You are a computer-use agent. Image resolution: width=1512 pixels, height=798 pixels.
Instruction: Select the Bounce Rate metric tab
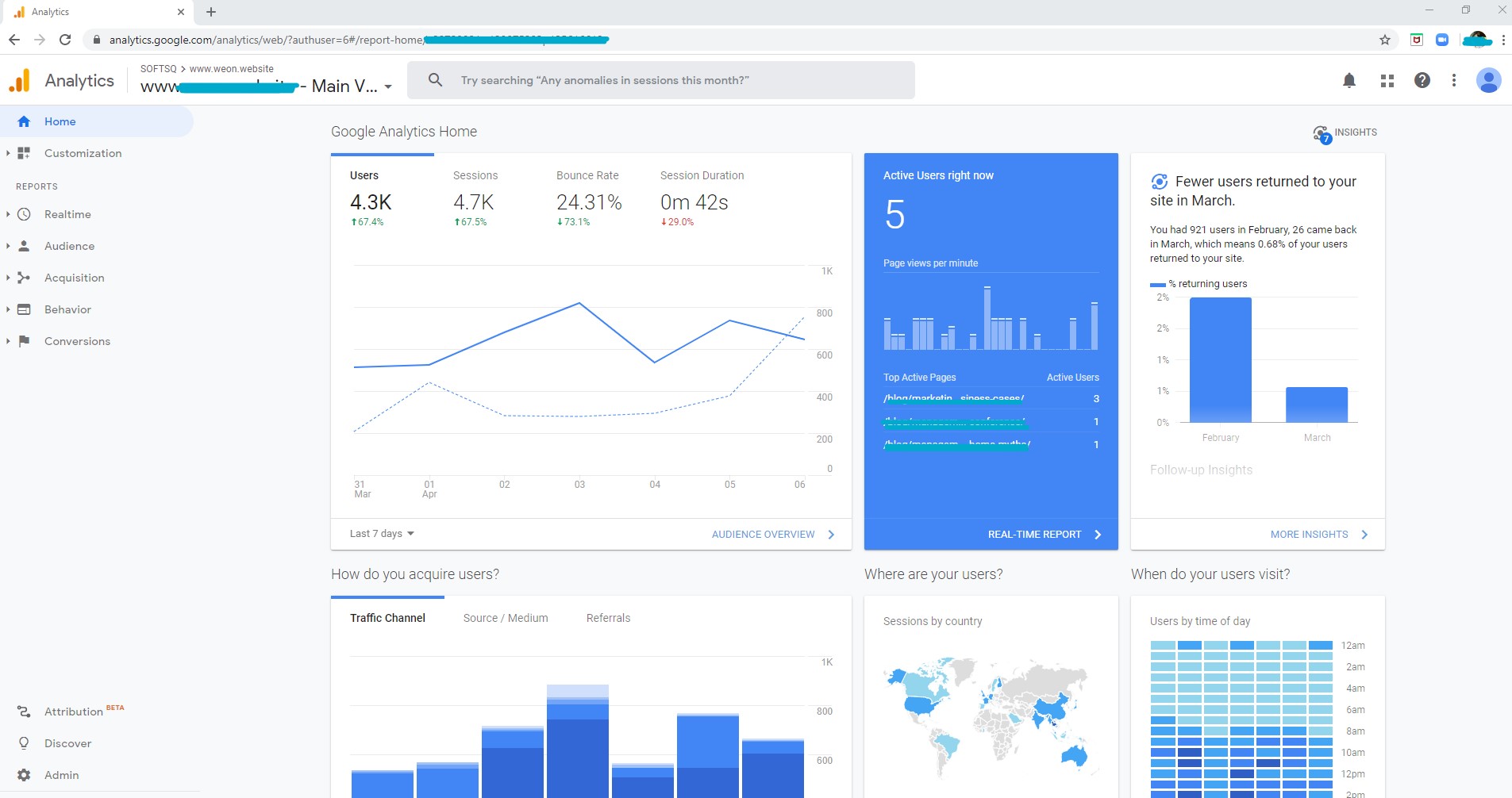589,198
